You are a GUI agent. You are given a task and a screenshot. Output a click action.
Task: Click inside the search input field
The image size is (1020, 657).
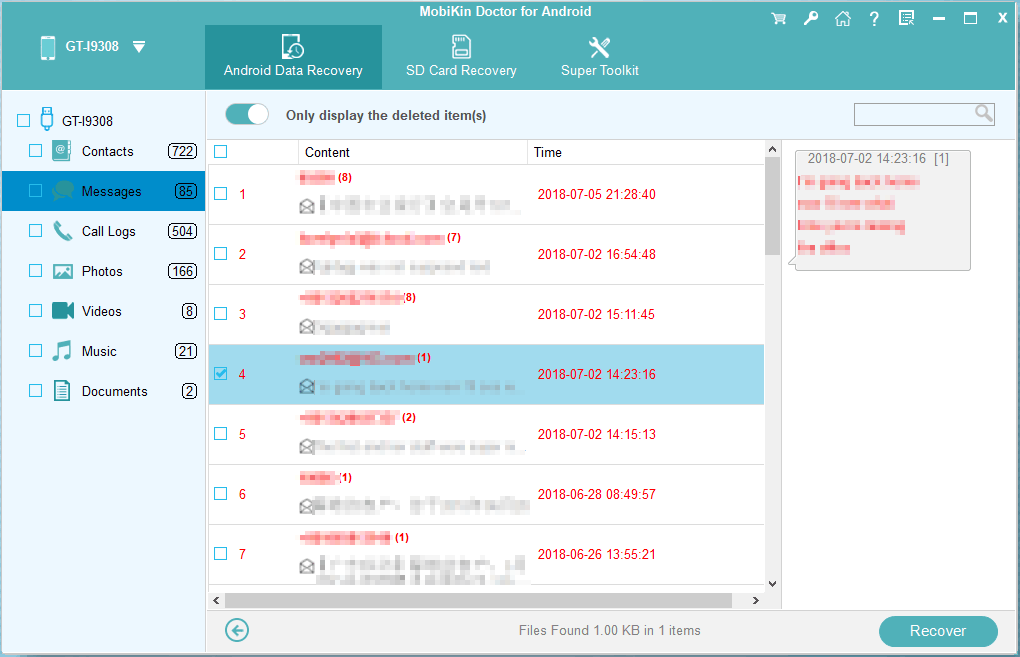point(912,114)
